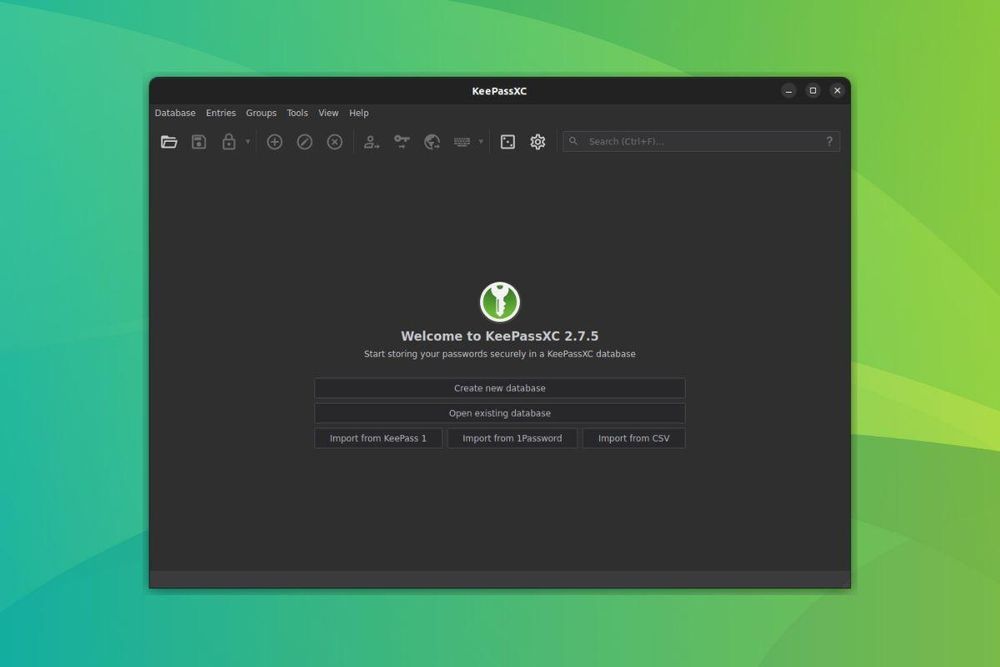1000x667 pixels.
Task: Edit the selected entry via toolbar icon
Action: pos(304,141)
